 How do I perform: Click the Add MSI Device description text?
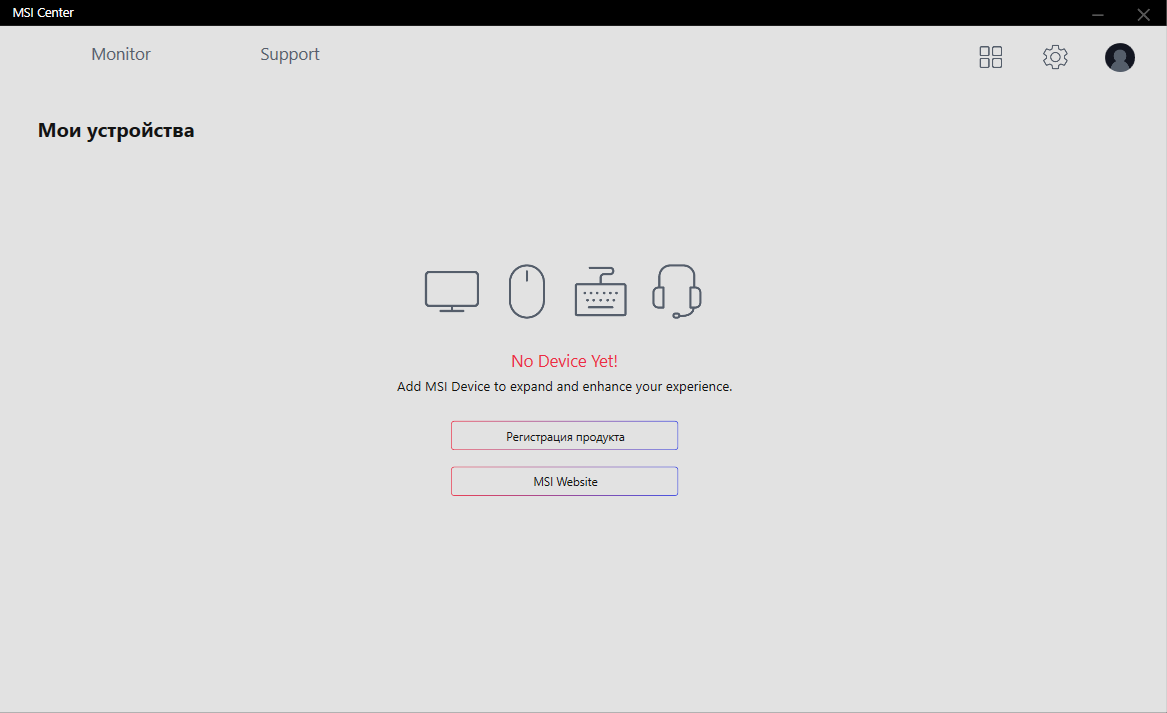click(x=564, y=386)
